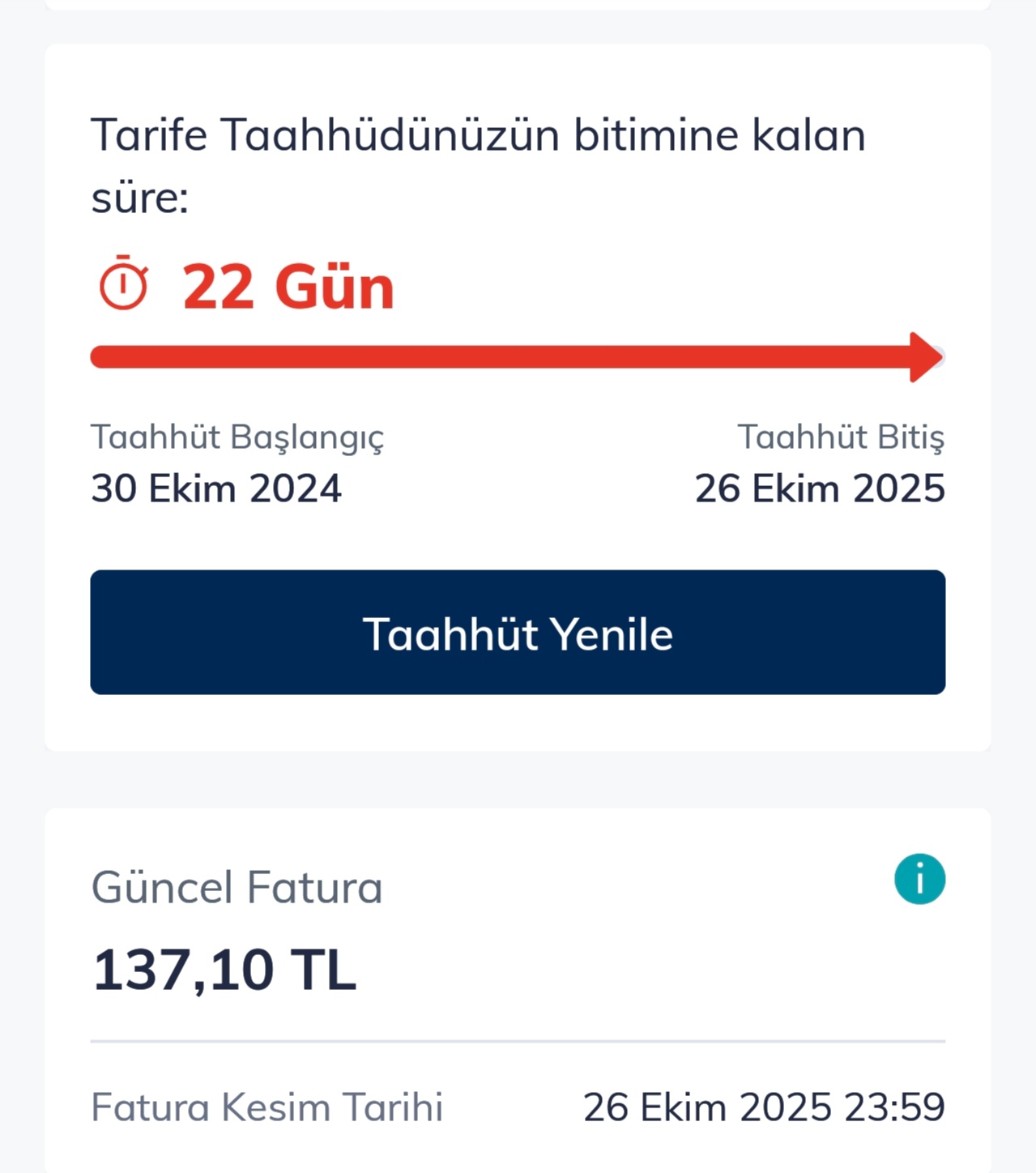Select the Fatura Kesim Tarihi label
The width and height of the screenshot is (1036, 1173).
pyautogui.click(x=266, y=1107)
